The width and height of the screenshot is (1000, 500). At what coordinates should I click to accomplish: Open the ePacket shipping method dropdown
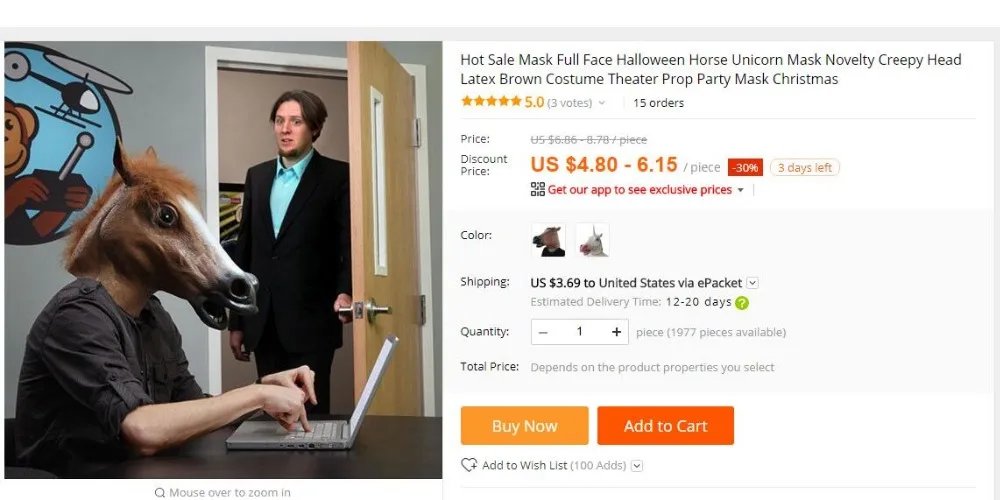753,283
